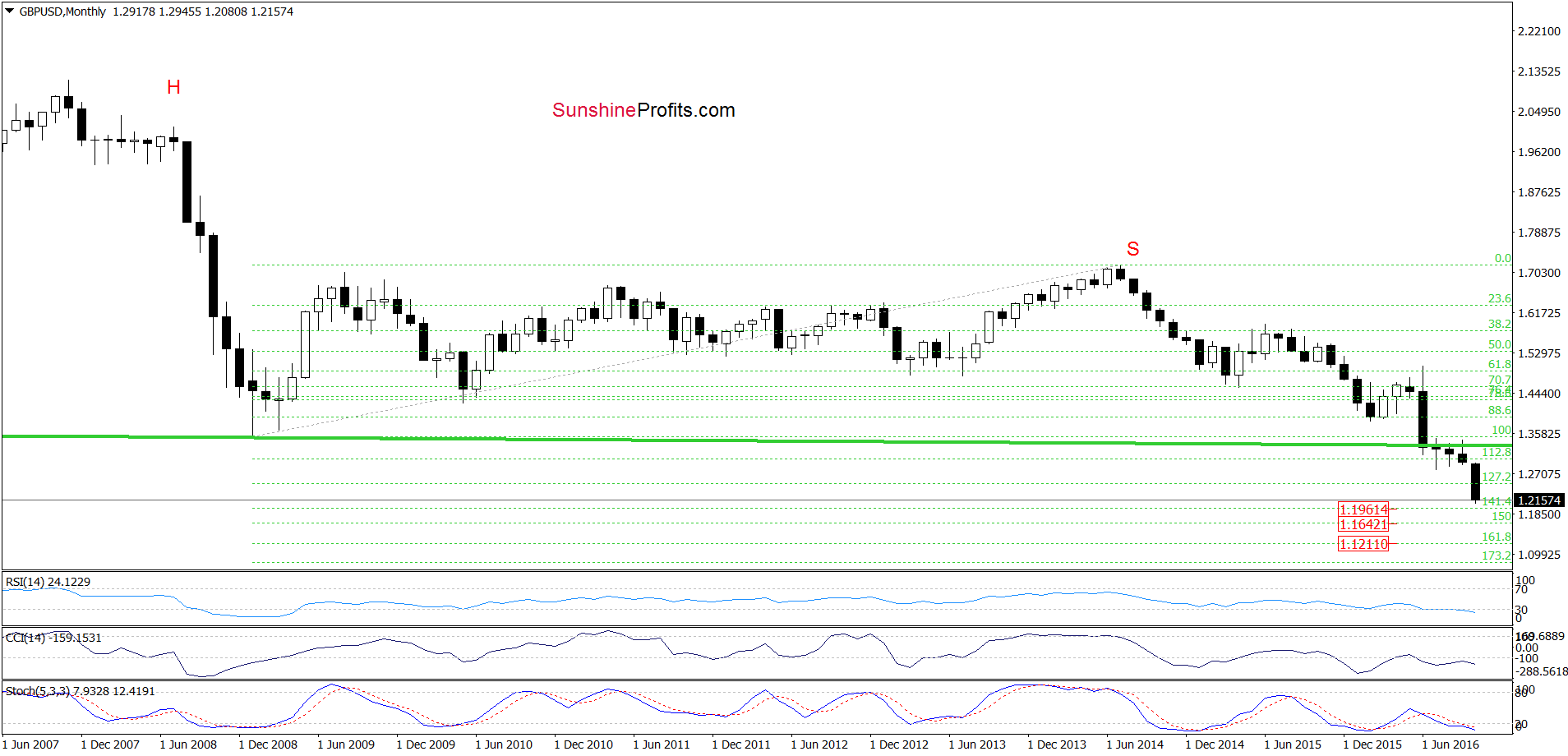Click the 1 Jun 2010 date label
Screen dimensions: 1568x756
tap(504, 744)
